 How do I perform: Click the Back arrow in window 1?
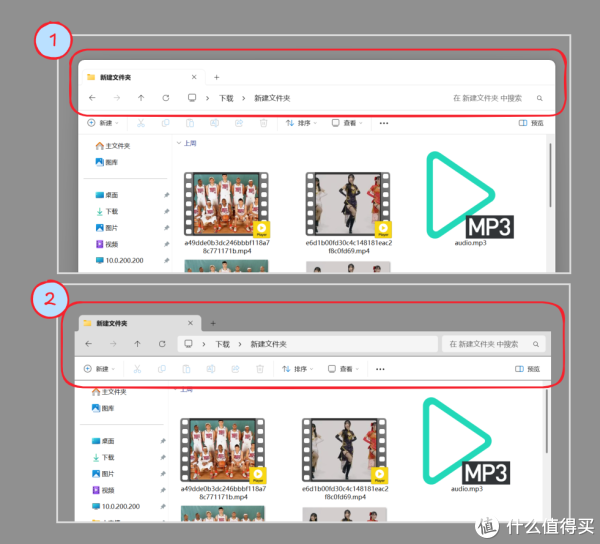(x=92, y=98)
